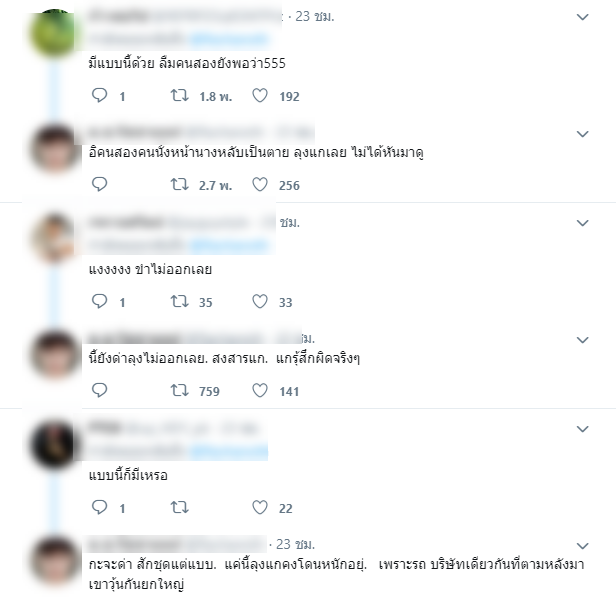The height and width of the screenshot is (603, 616).
Task: Open the menu on the last tweet (กะจะด่า)
Action: pyautogui.click(x=582, y=546)
